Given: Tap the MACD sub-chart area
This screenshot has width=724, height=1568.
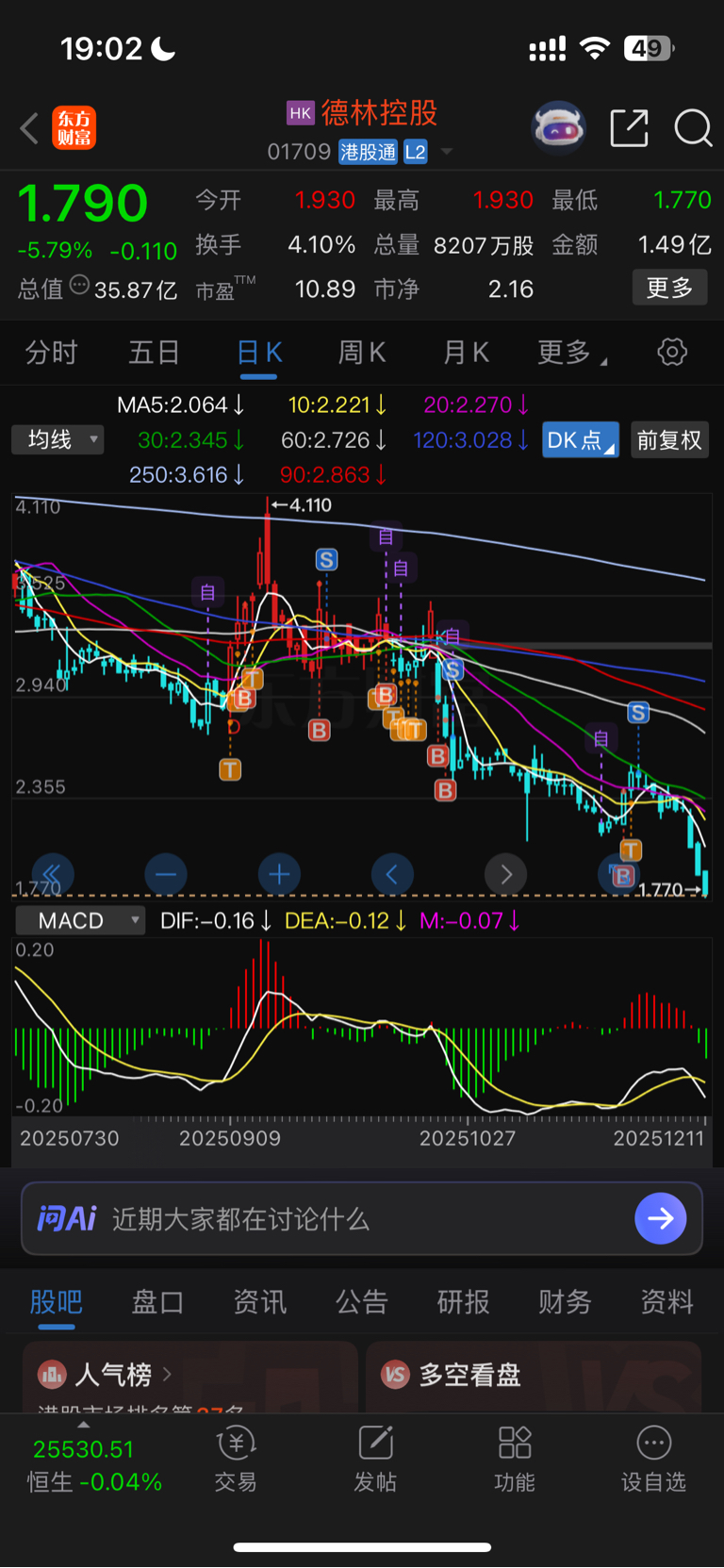Looking at the screenshot, I should click(362, 1026).
